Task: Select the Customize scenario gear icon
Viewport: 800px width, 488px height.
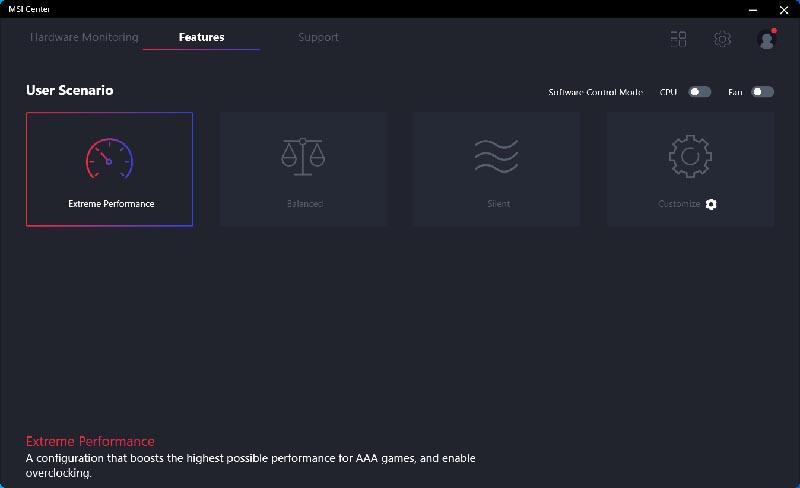Action: tap(690, 156)
